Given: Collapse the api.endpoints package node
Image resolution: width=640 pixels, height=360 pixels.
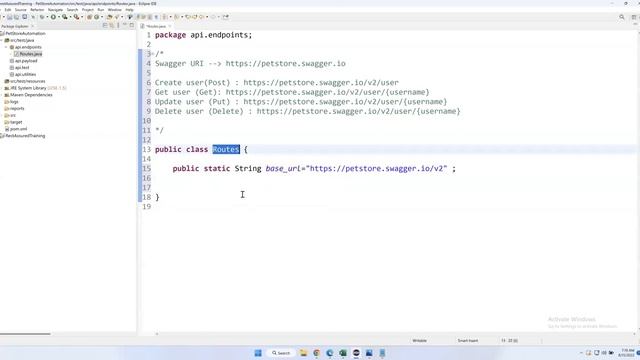Looking at the screenshot, I should point(7,47).
